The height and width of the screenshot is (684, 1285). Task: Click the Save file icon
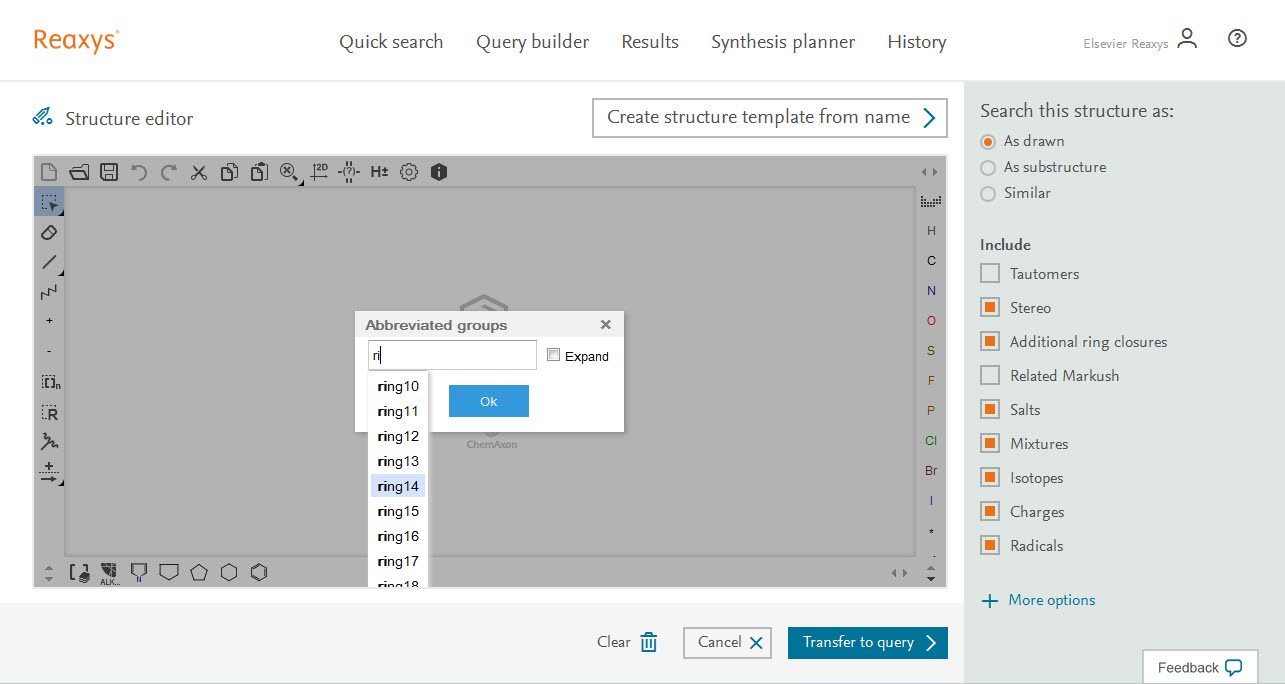pos(108,172)
